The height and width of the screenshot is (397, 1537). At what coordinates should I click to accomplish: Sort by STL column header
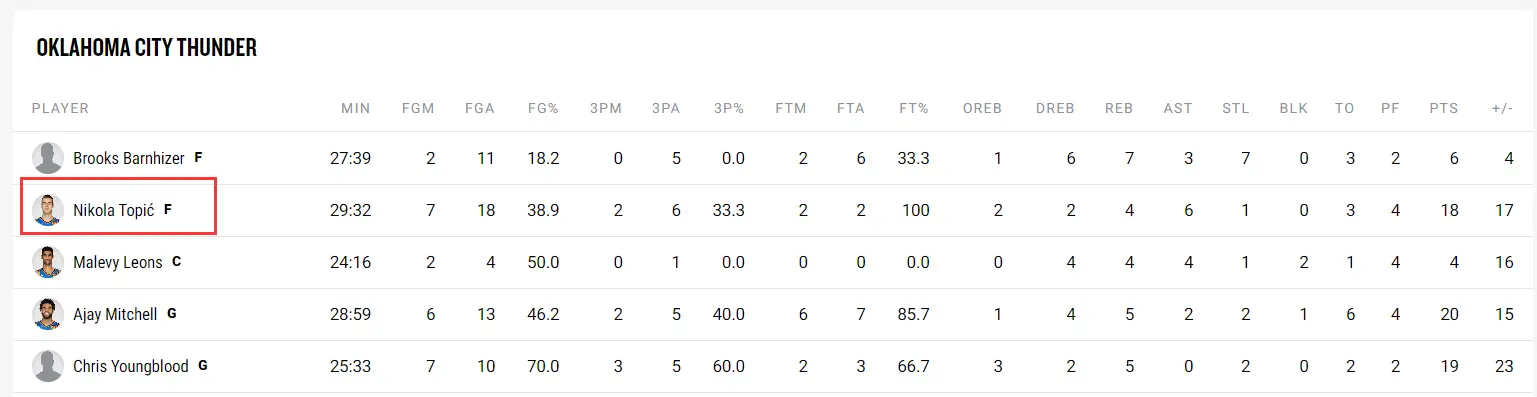[1236, 108]
